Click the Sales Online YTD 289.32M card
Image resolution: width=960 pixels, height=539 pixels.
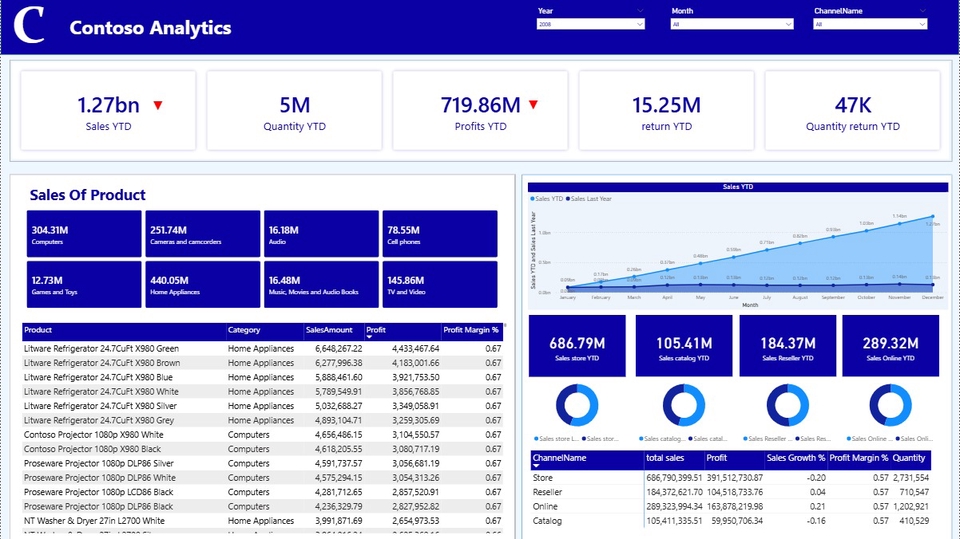click(x=890, y=346)
